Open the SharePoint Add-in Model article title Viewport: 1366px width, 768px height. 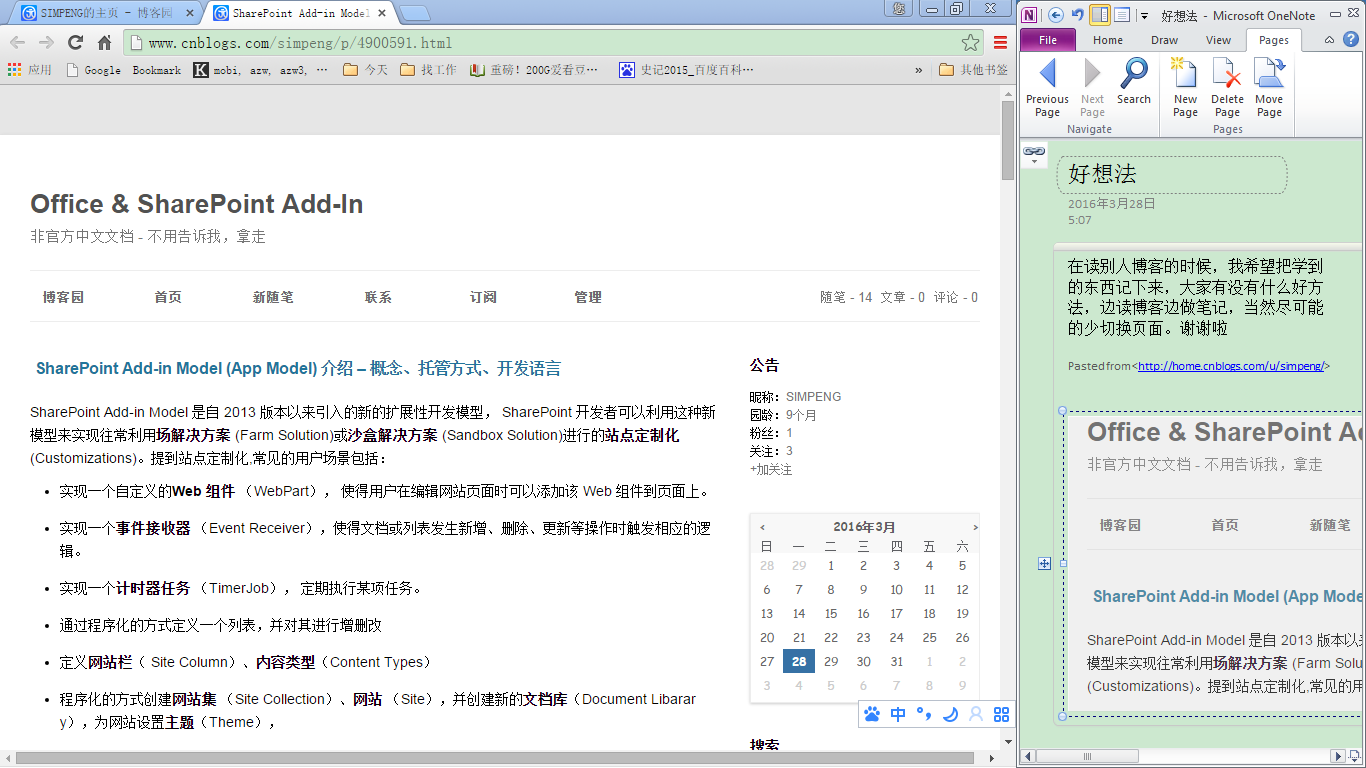pyautogui.click(x=298, y=368)
